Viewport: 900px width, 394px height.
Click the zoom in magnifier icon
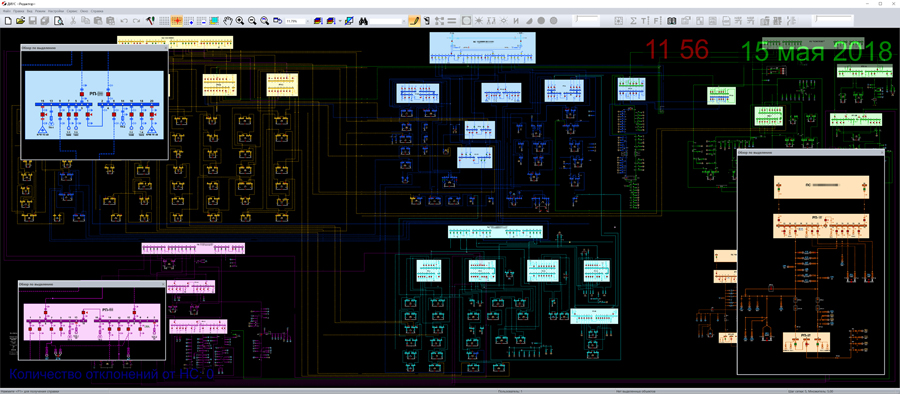[x=240, y=21]
